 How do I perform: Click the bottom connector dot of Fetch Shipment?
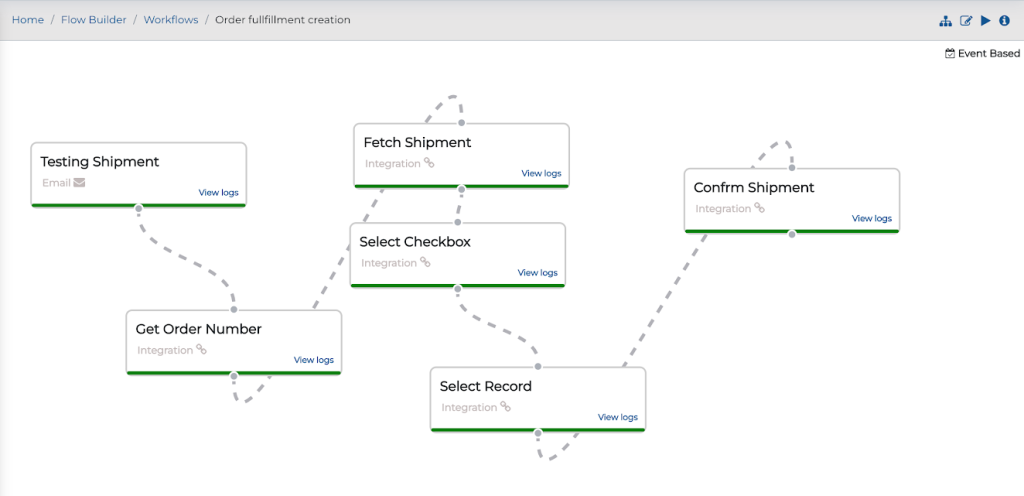coord(461,189)
